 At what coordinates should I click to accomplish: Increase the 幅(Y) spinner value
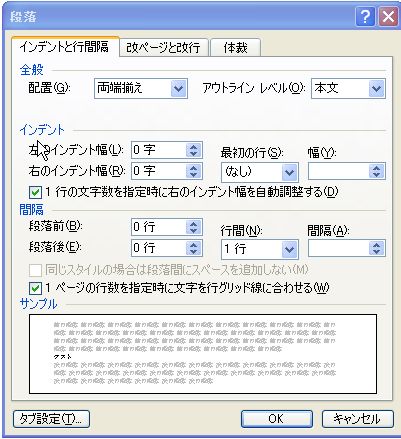(377, 168)
